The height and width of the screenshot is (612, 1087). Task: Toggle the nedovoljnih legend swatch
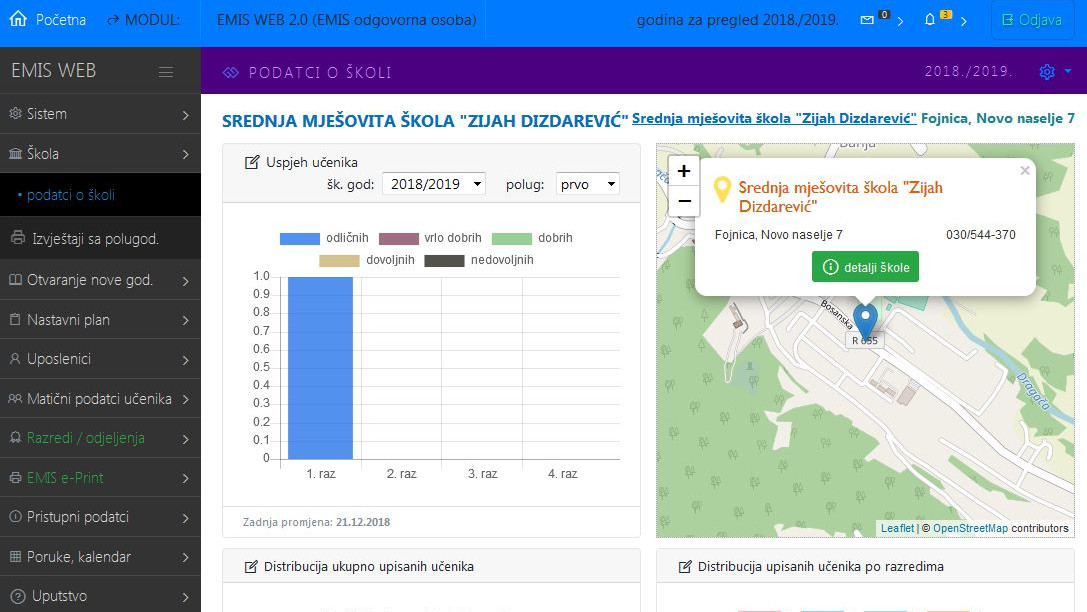444,261
